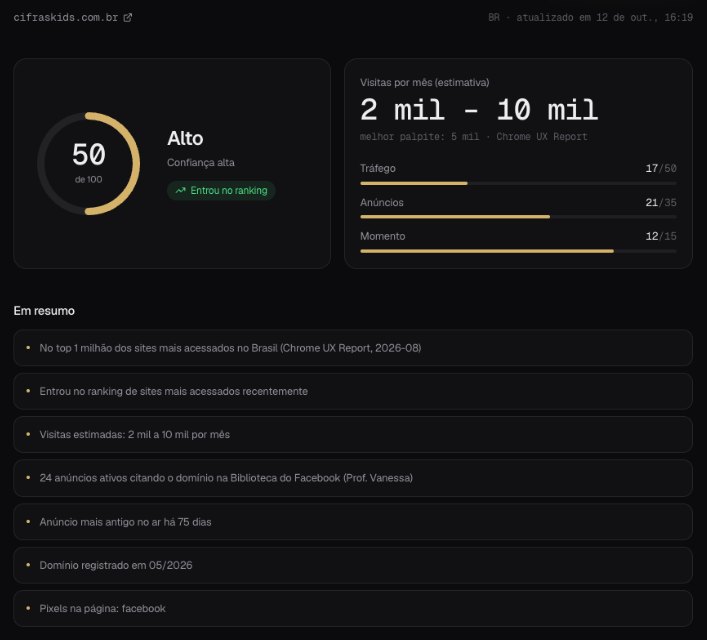Click the 'Pixels na página: facebook' row
707x640 pixels.
click(353, 608)
